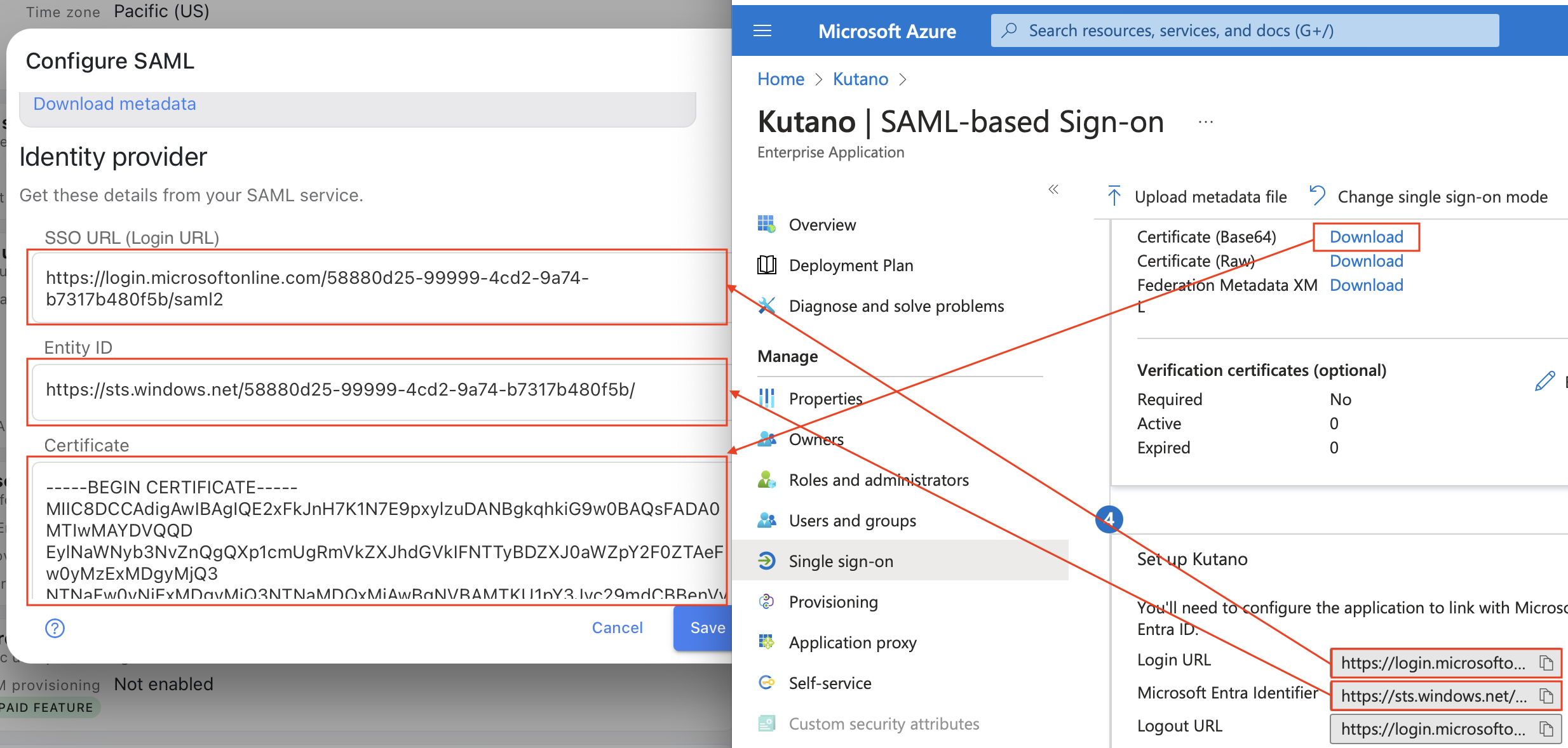Viewport: 1568px width, 748px height.
Task: Download the Certificate (Base64)
Action: tap(1366, 237)
